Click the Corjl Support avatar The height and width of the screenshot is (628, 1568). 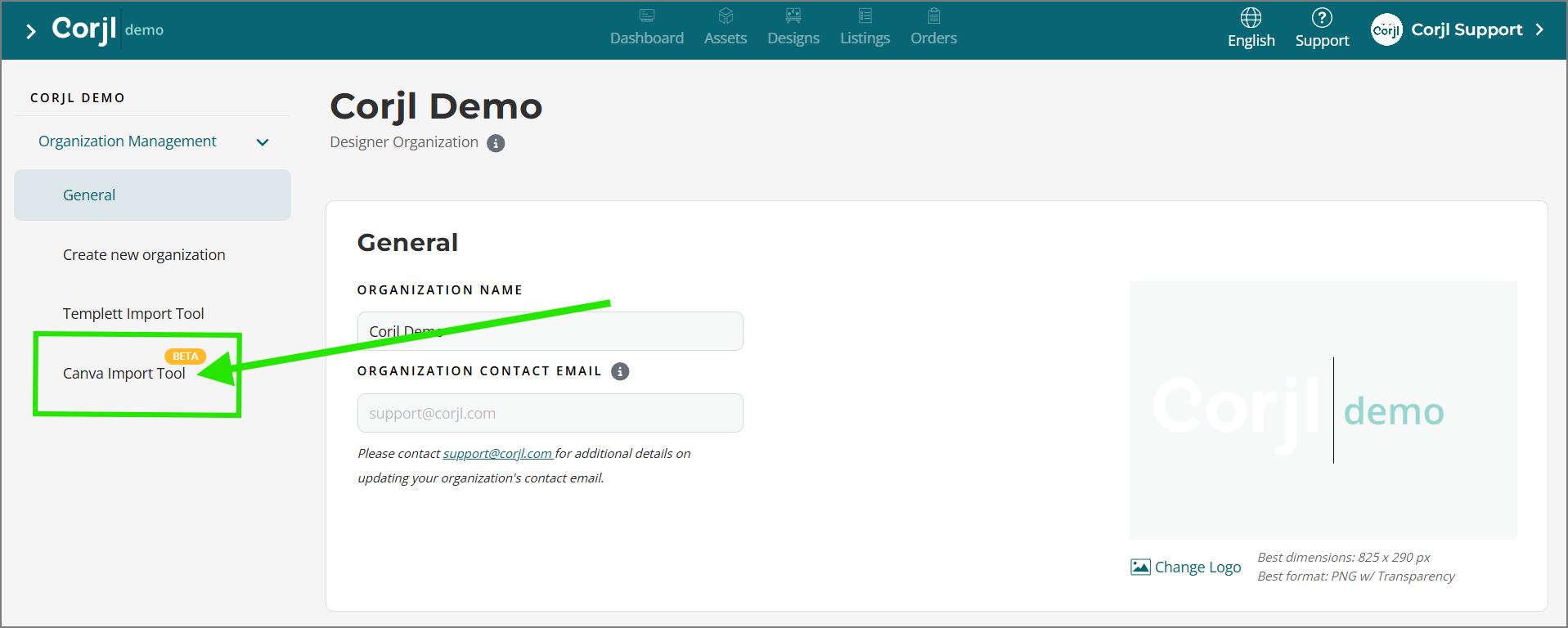point(1386,29)
